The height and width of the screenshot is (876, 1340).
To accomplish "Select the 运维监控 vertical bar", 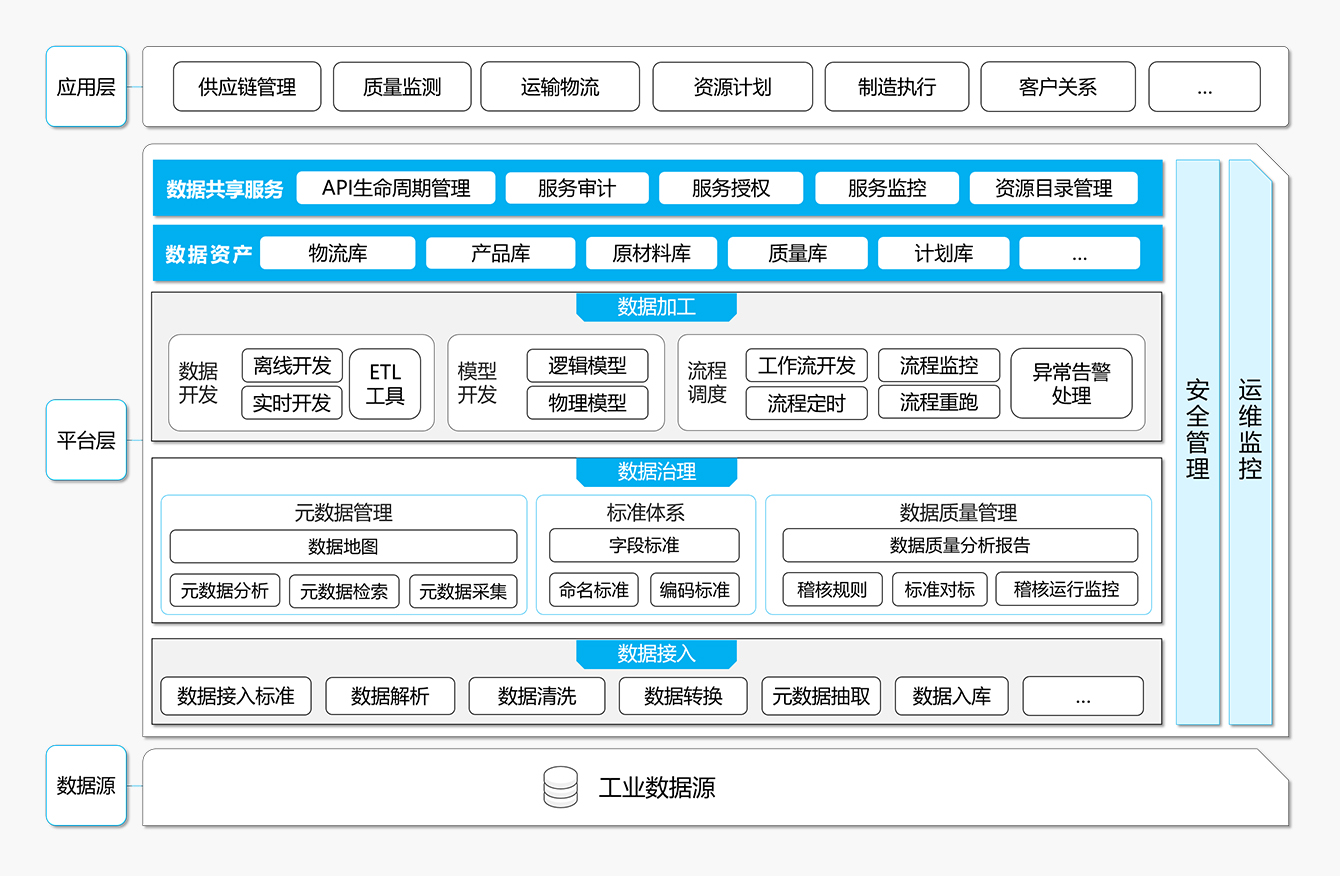I will [x=1250, y=442].
